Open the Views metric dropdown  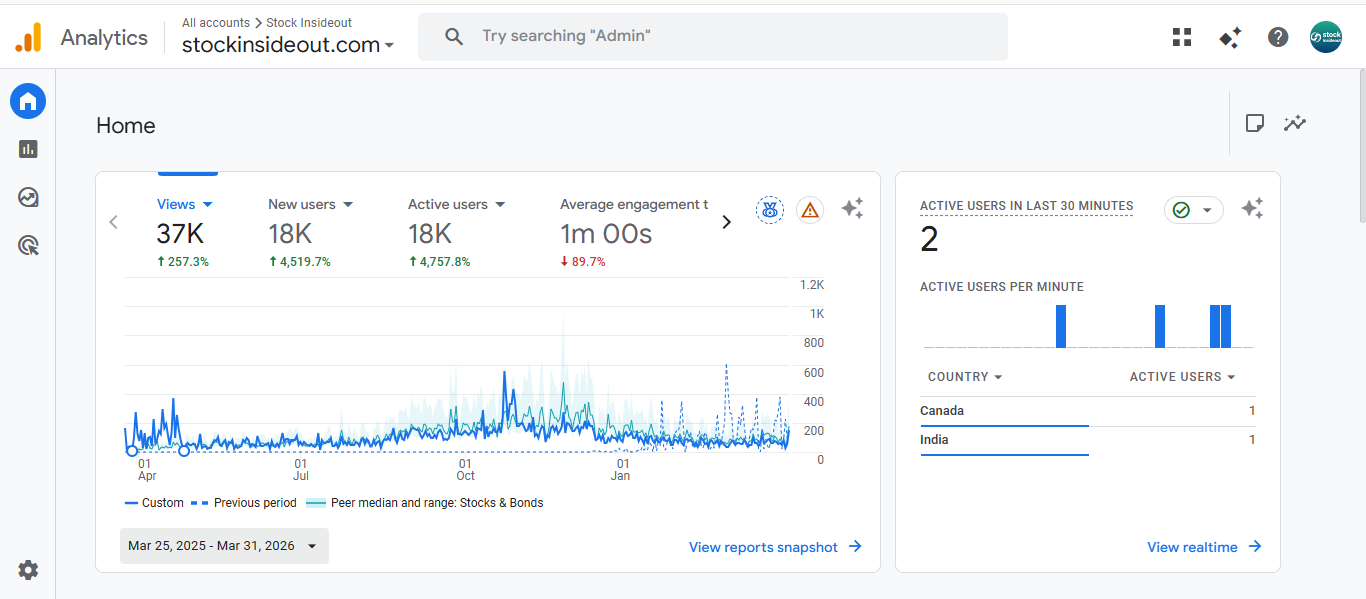(185, 204)
